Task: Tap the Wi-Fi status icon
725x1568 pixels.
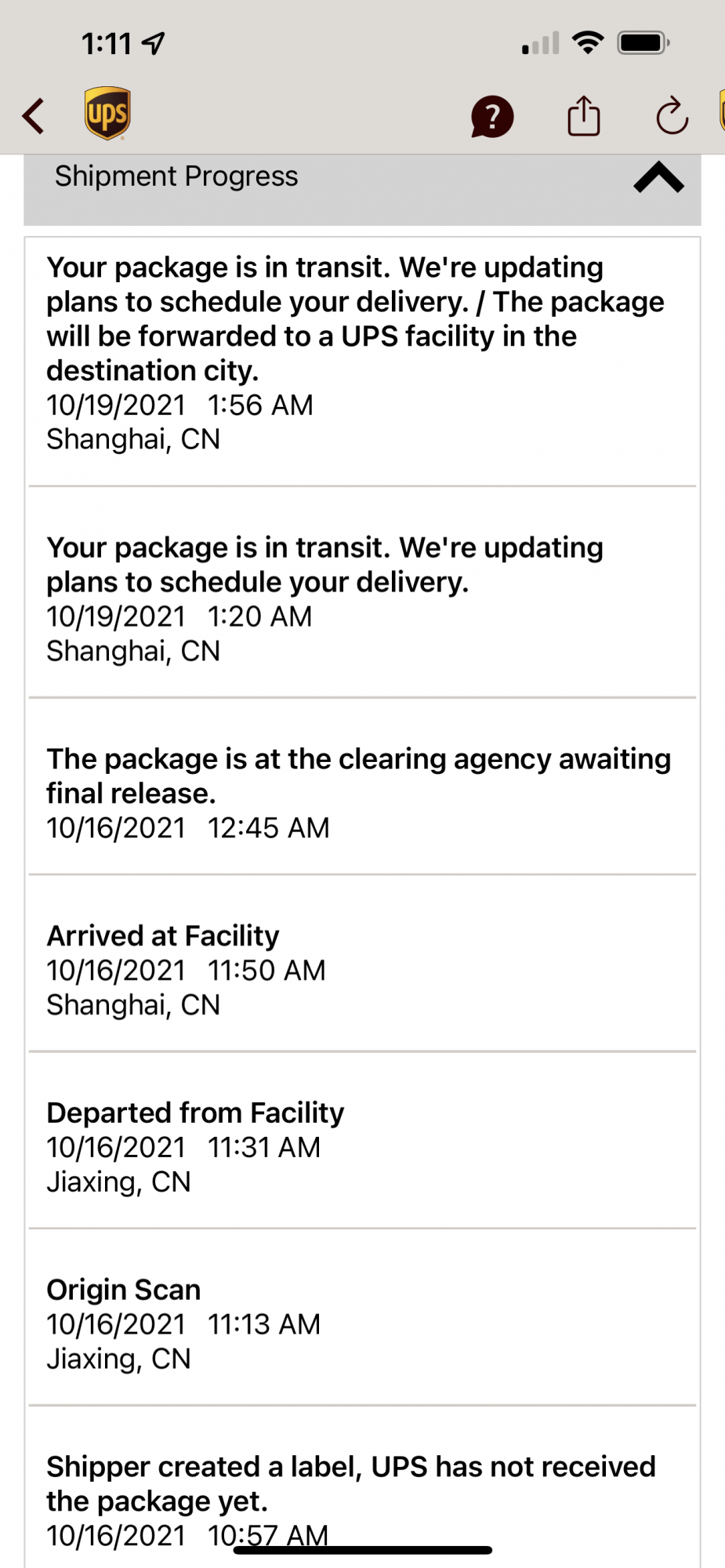Action: (588, 42)
